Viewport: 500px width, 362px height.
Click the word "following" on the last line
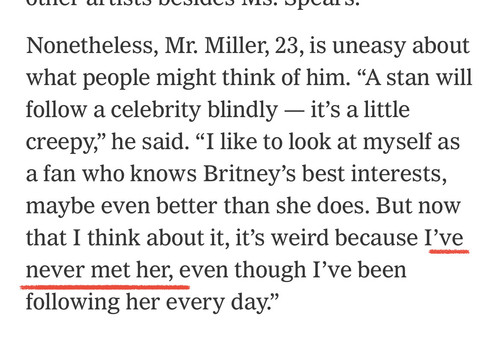(x=73, y=303)
